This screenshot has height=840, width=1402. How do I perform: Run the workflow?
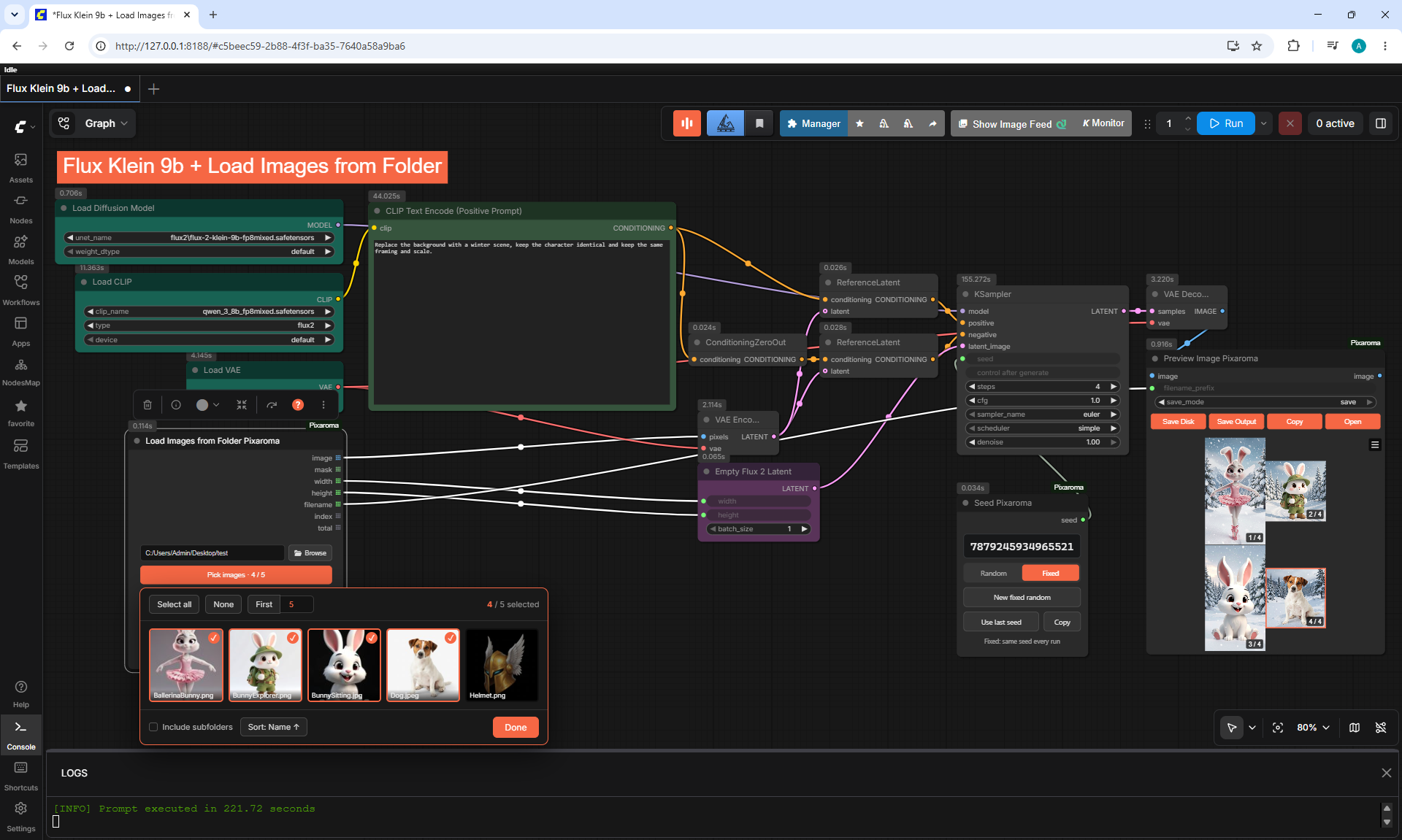tap(1226, 123)
